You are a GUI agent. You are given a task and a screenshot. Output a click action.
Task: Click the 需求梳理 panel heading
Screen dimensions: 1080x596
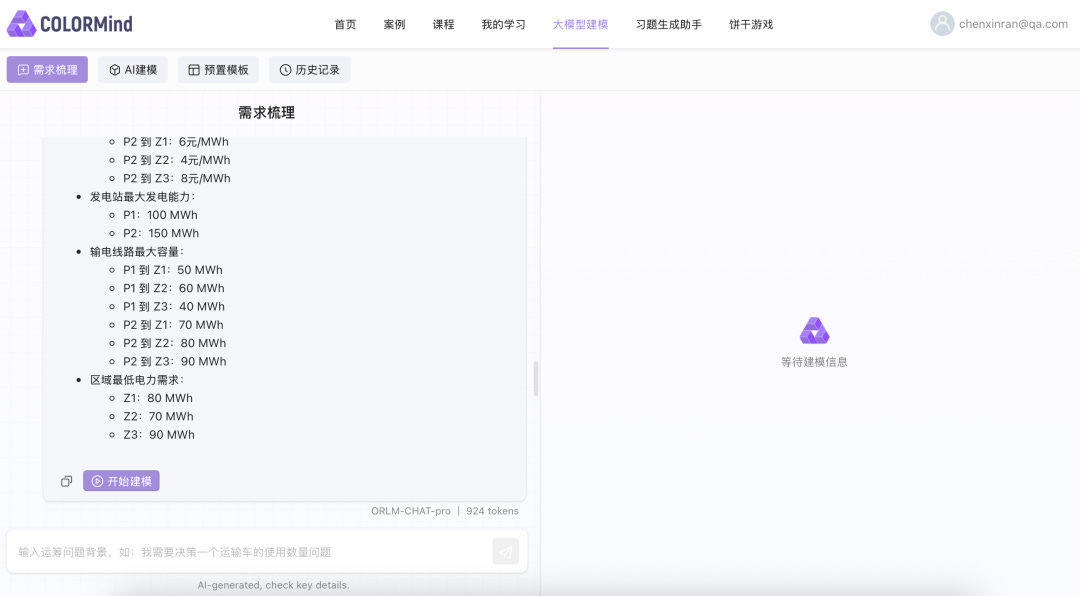pyautogui.click(x=267, y=112)
